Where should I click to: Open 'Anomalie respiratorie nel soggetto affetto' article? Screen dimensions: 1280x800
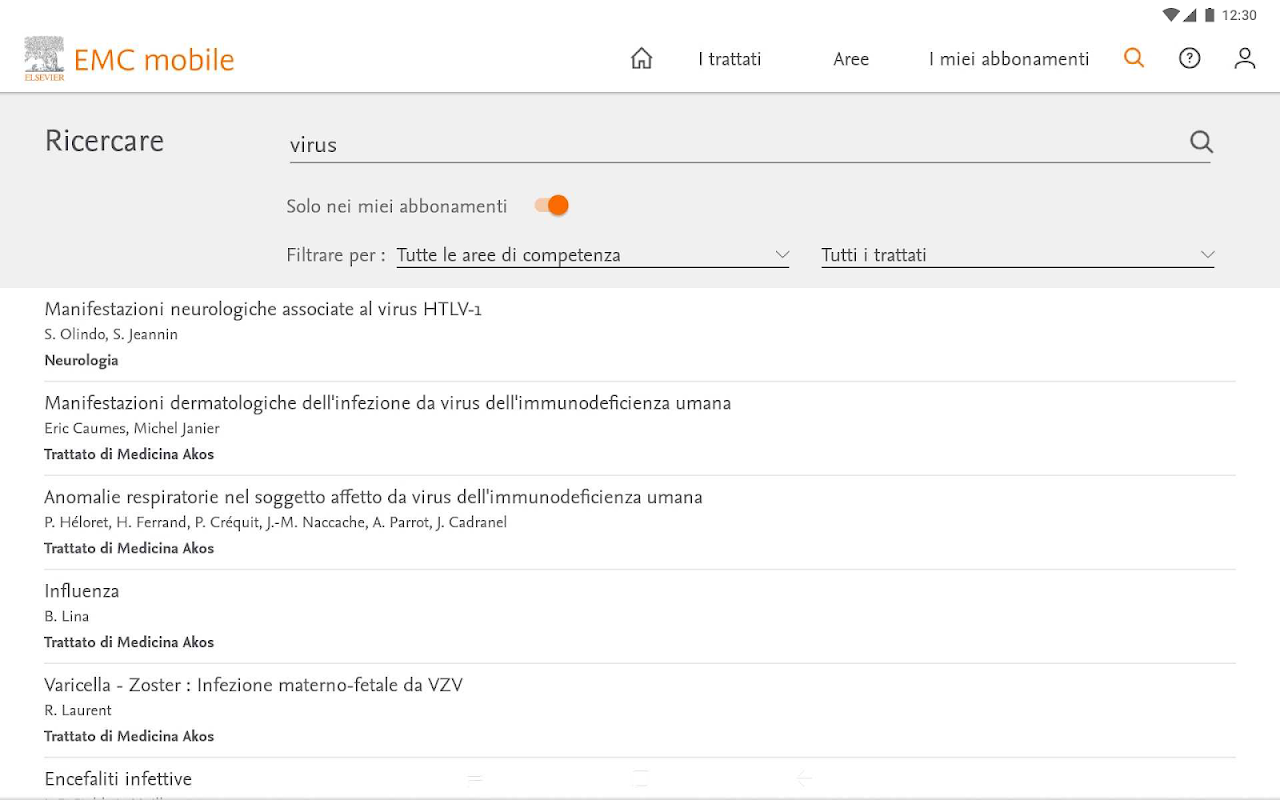pyautogui.click(x=373, y=497)
